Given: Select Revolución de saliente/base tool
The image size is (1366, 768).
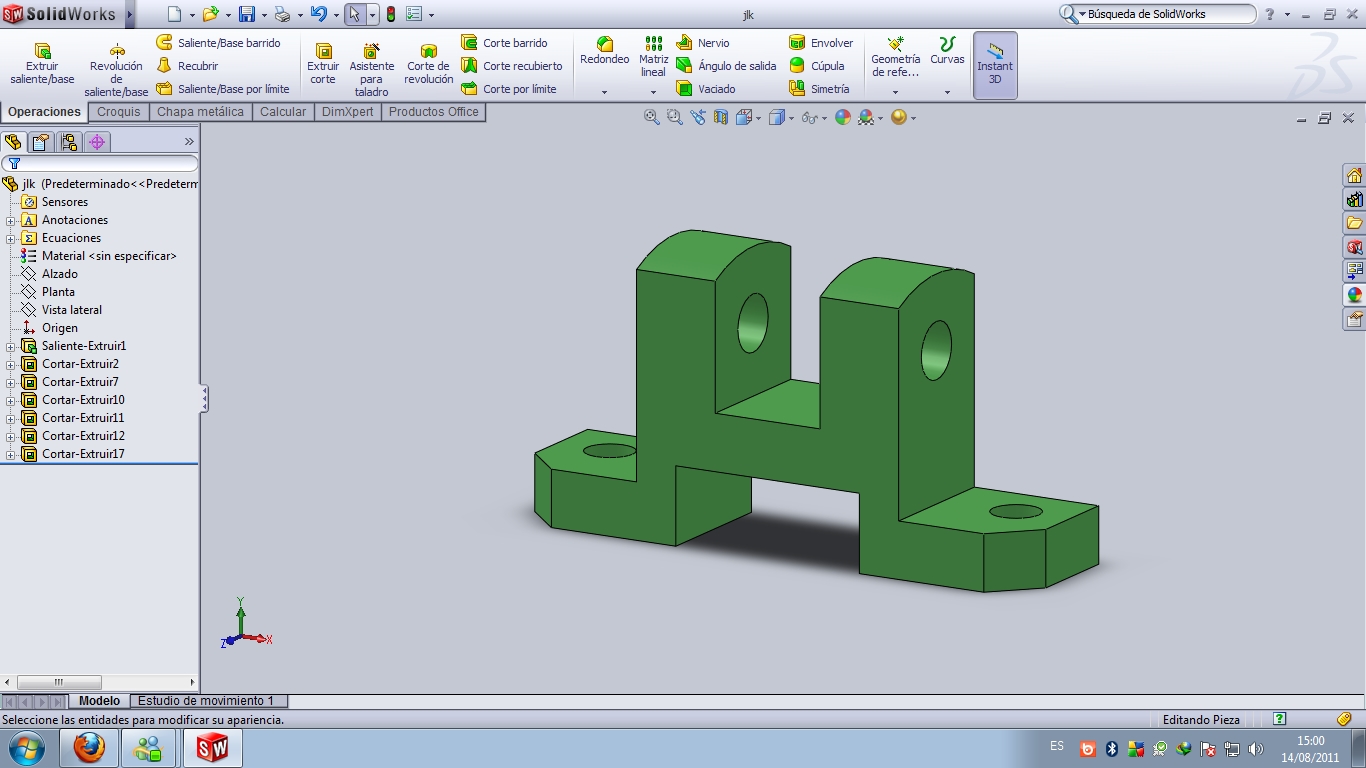Looking at the screenshot, I should pos(116,70).
